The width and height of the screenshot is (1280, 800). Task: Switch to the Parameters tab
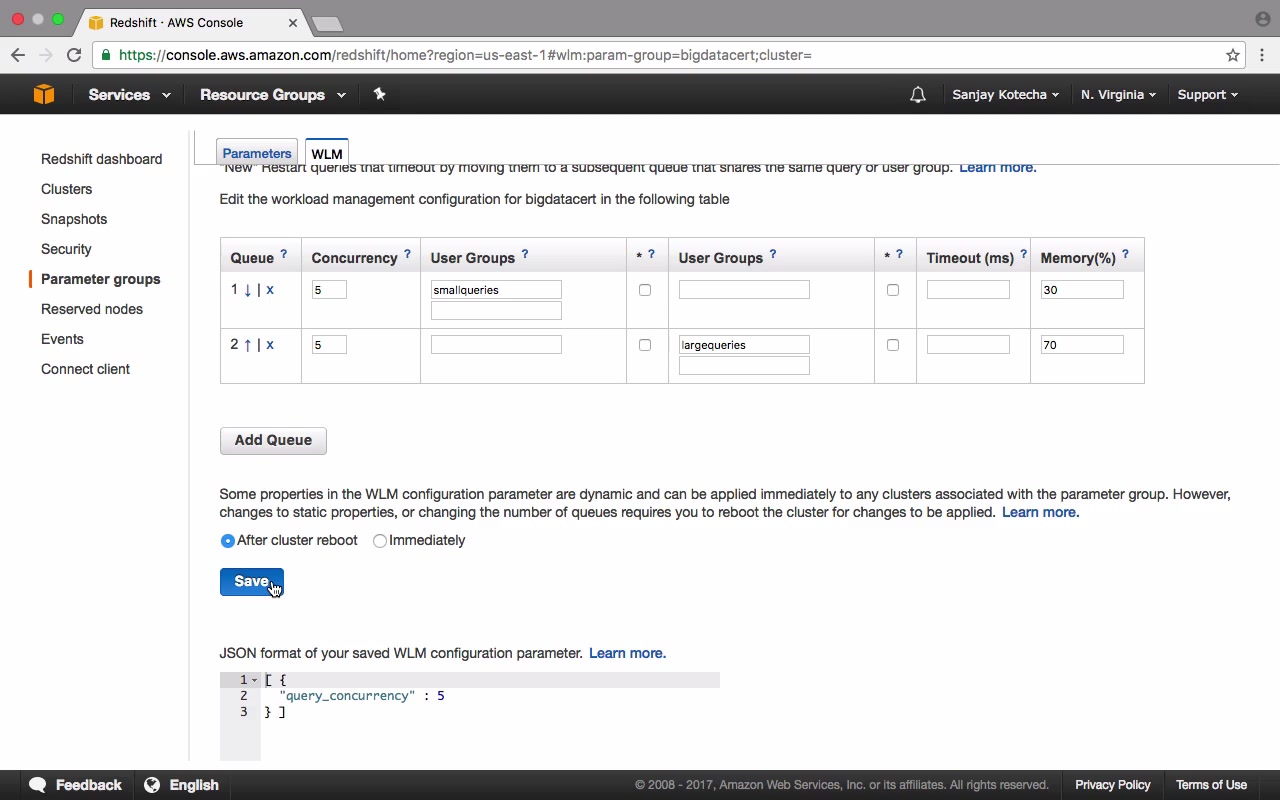coord(257,153)
